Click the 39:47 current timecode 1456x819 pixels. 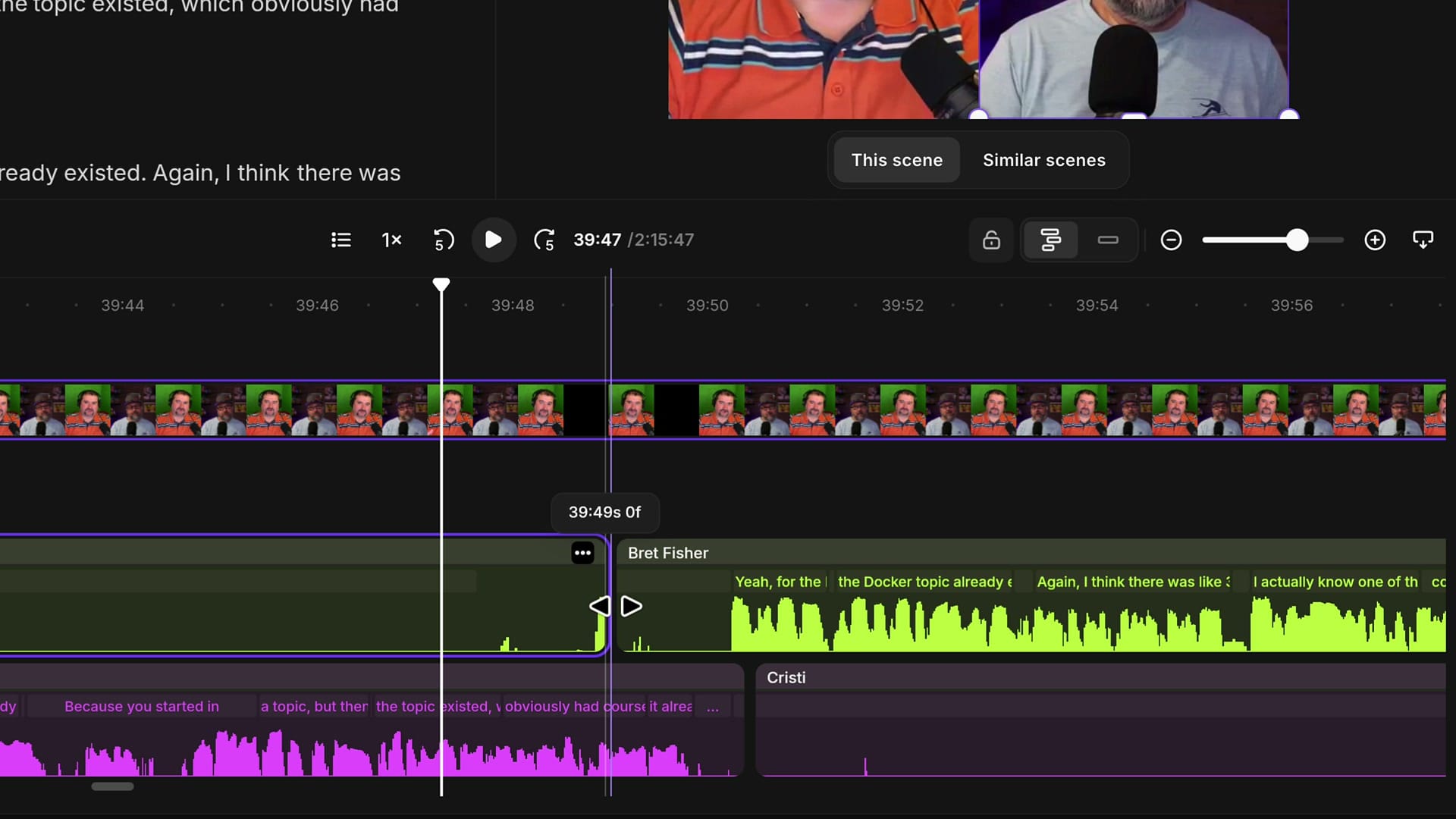coord(598,240)
